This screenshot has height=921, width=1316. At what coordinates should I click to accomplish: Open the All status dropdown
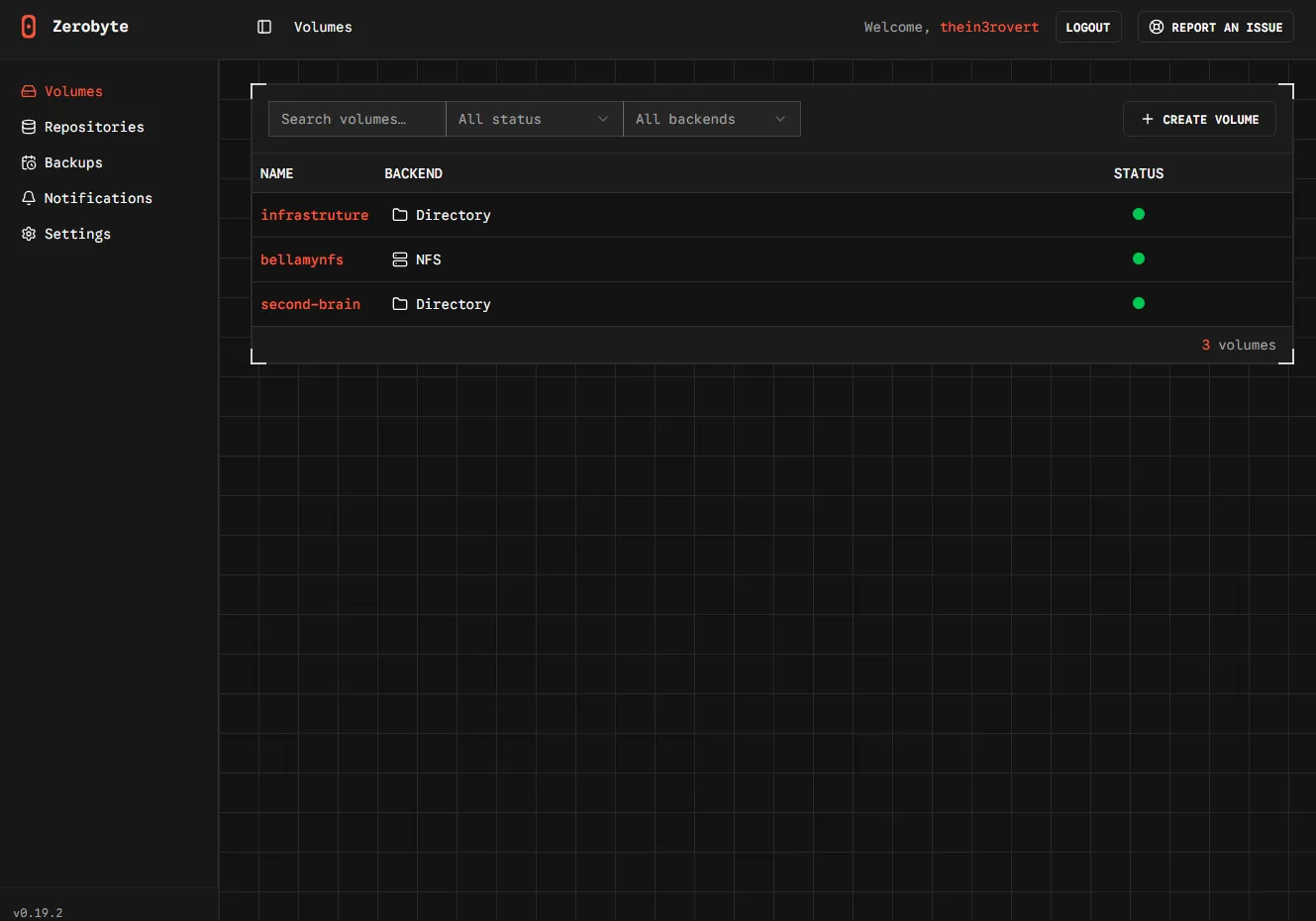pyautogui.click(x=534, y=119)
